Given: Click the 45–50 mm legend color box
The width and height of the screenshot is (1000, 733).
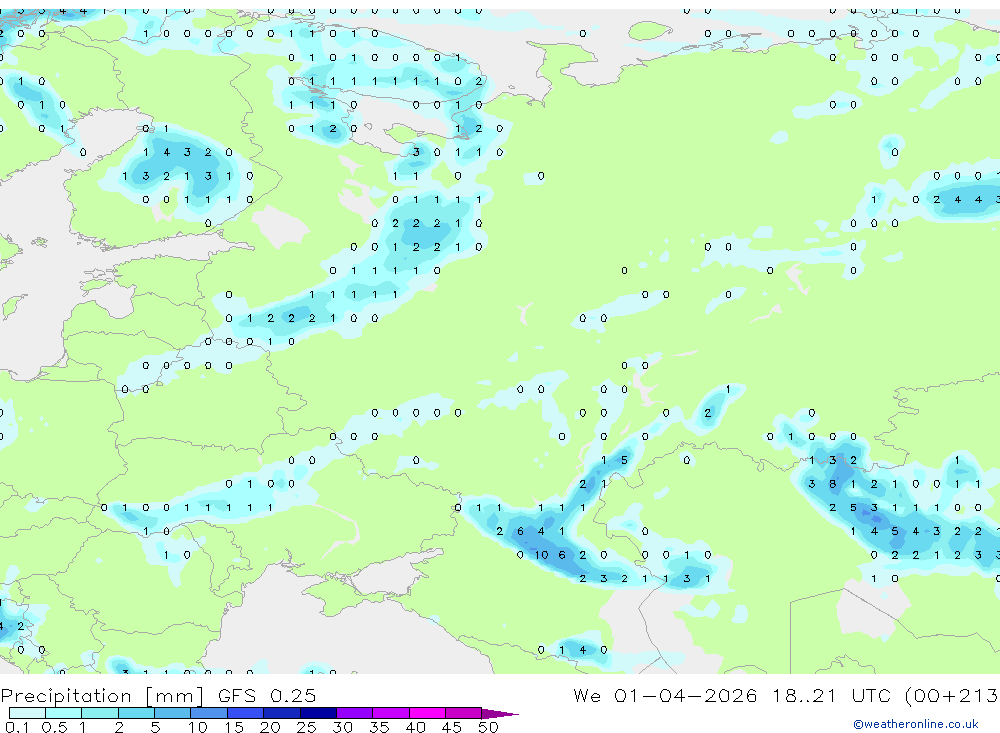Looking at the screenshot, I should [x=464, y=713].
